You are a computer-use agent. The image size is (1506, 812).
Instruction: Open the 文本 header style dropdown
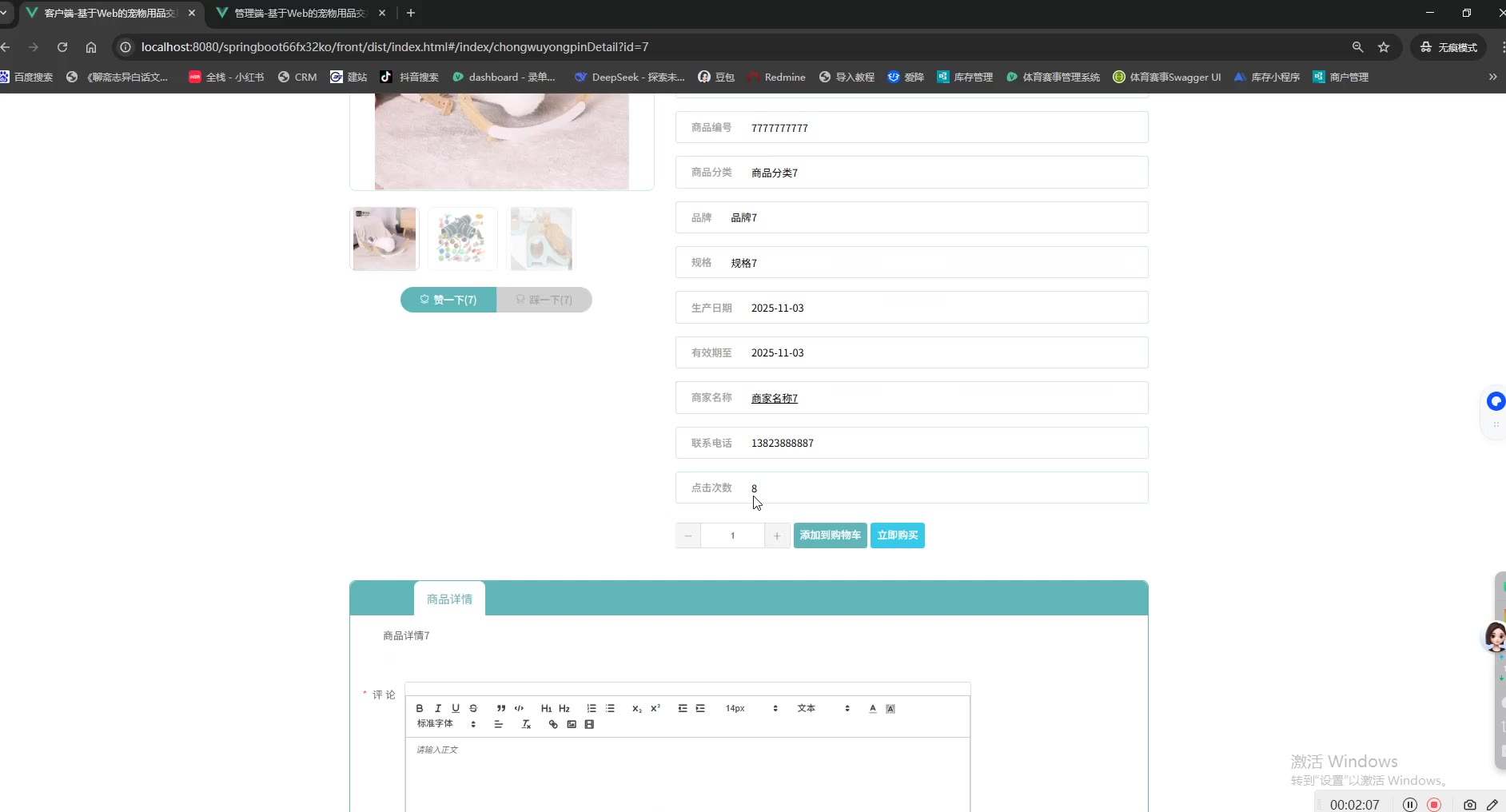[823, 708]
